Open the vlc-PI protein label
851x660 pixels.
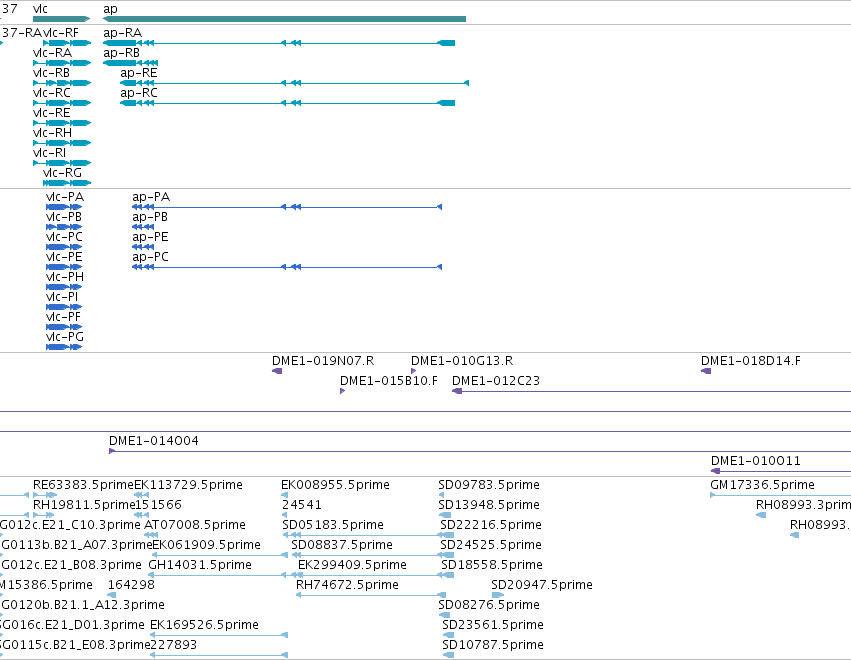click(x=62, y=297)
